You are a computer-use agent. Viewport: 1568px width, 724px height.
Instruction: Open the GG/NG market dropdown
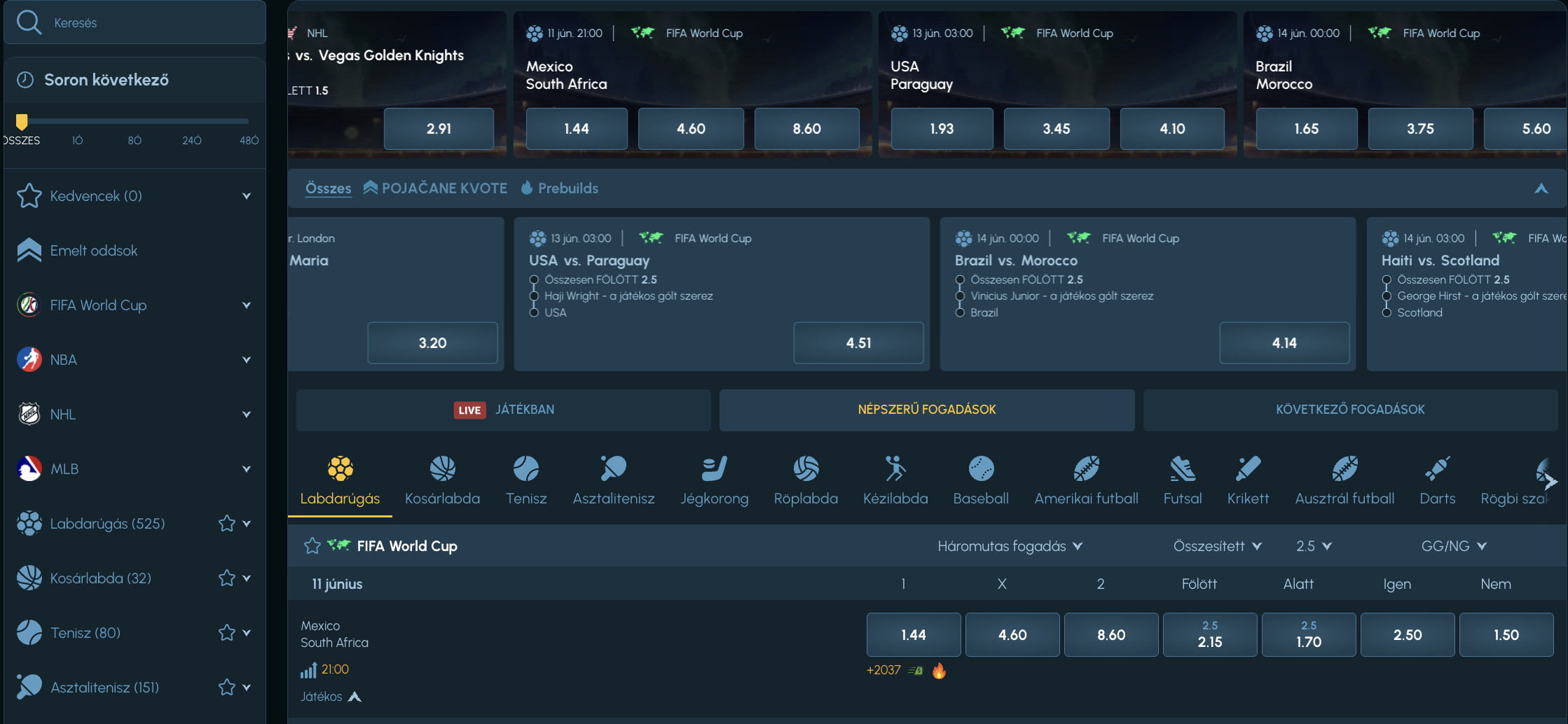coord(1454,545)
